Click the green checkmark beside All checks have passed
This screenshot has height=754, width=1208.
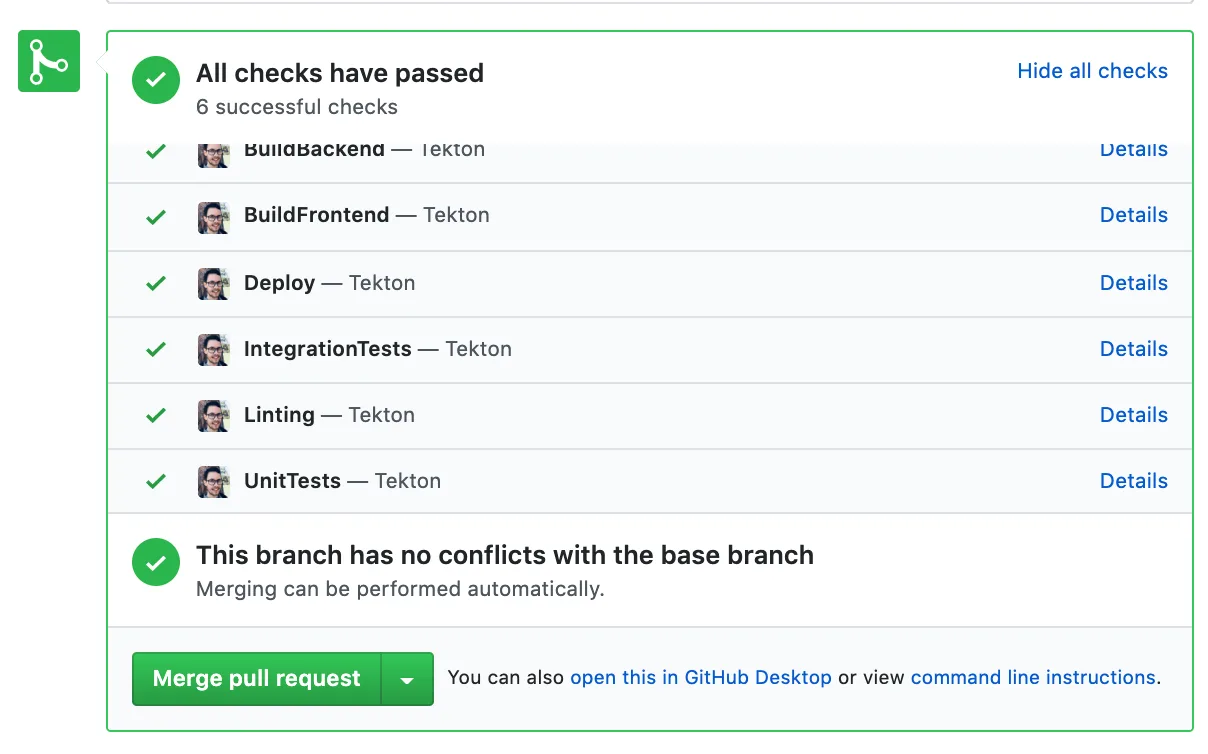(156, 80)
